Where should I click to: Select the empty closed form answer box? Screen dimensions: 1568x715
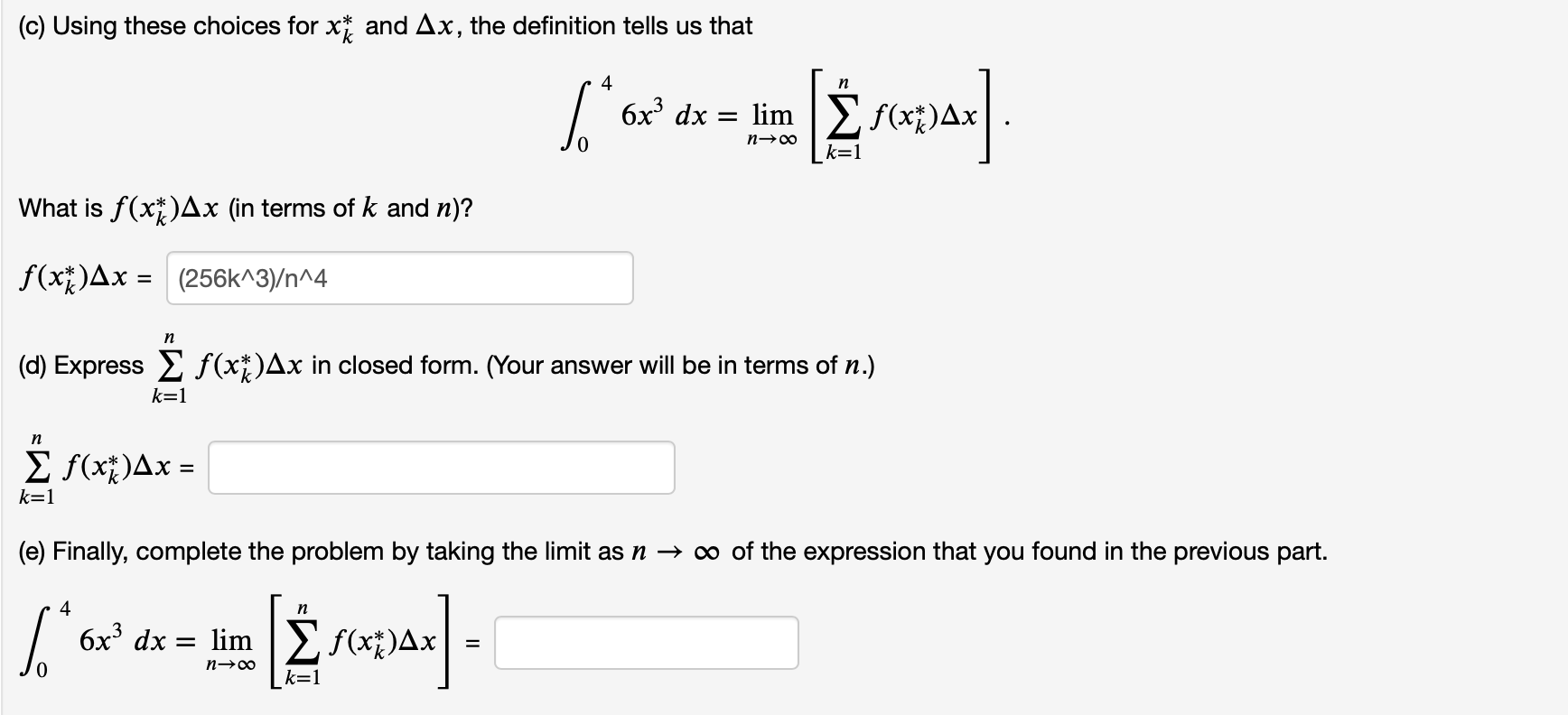(x=441, y=468)
